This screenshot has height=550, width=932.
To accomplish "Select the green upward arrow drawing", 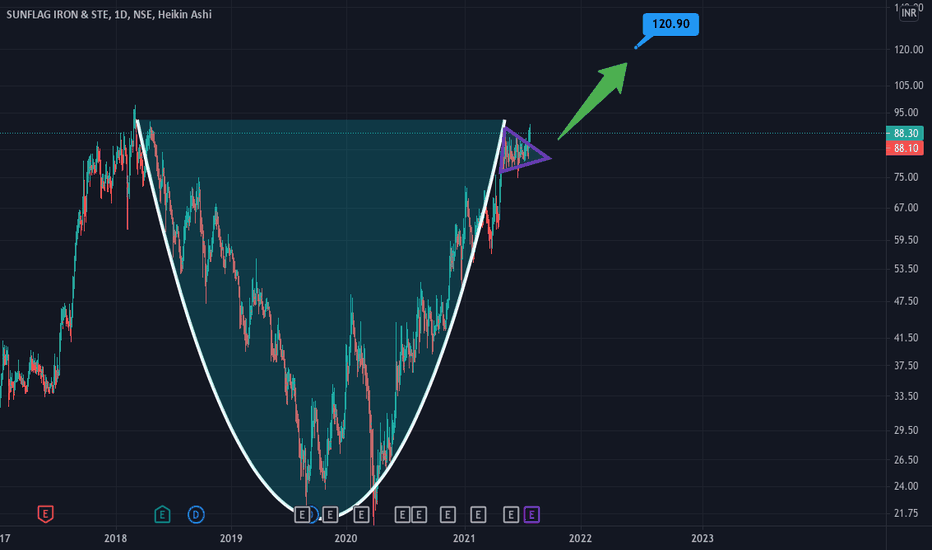I will (x=592, y=101).
